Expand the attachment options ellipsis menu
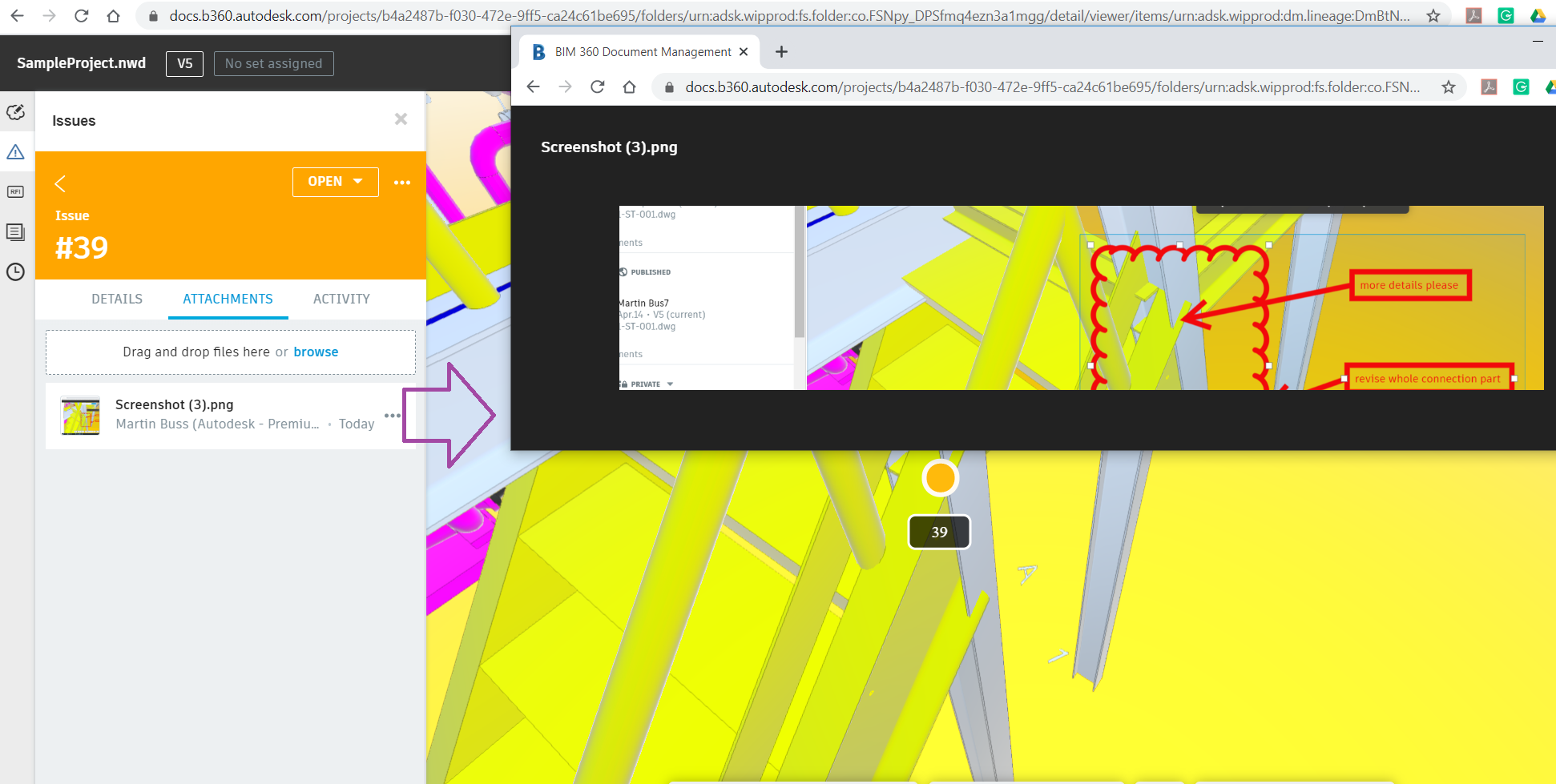This screenshot has width=1556, height=784. pyautogui.click(x=393, y=416)
